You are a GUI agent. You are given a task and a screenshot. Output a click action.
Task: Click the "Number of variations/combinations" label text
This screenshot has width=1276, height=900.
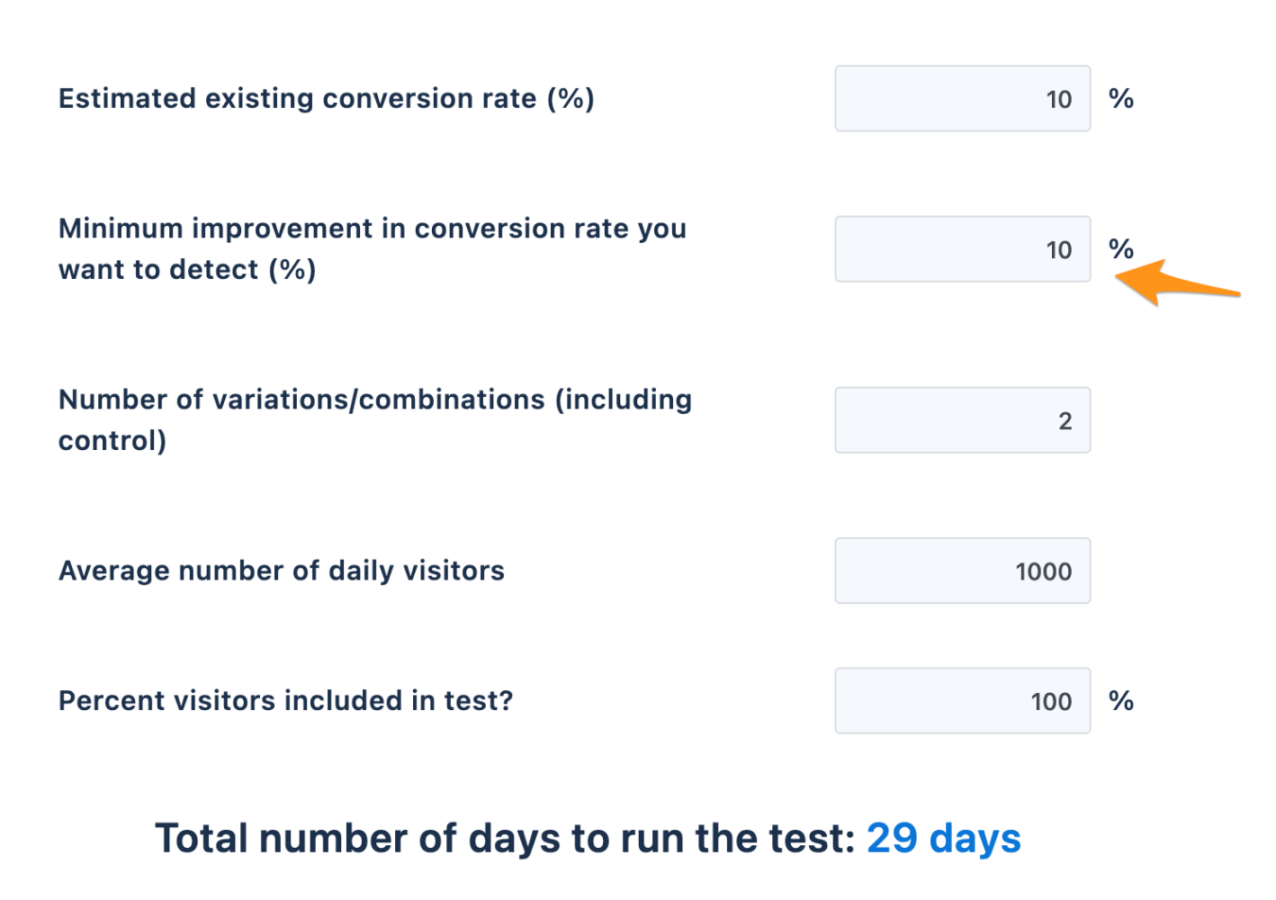(375, 400)
